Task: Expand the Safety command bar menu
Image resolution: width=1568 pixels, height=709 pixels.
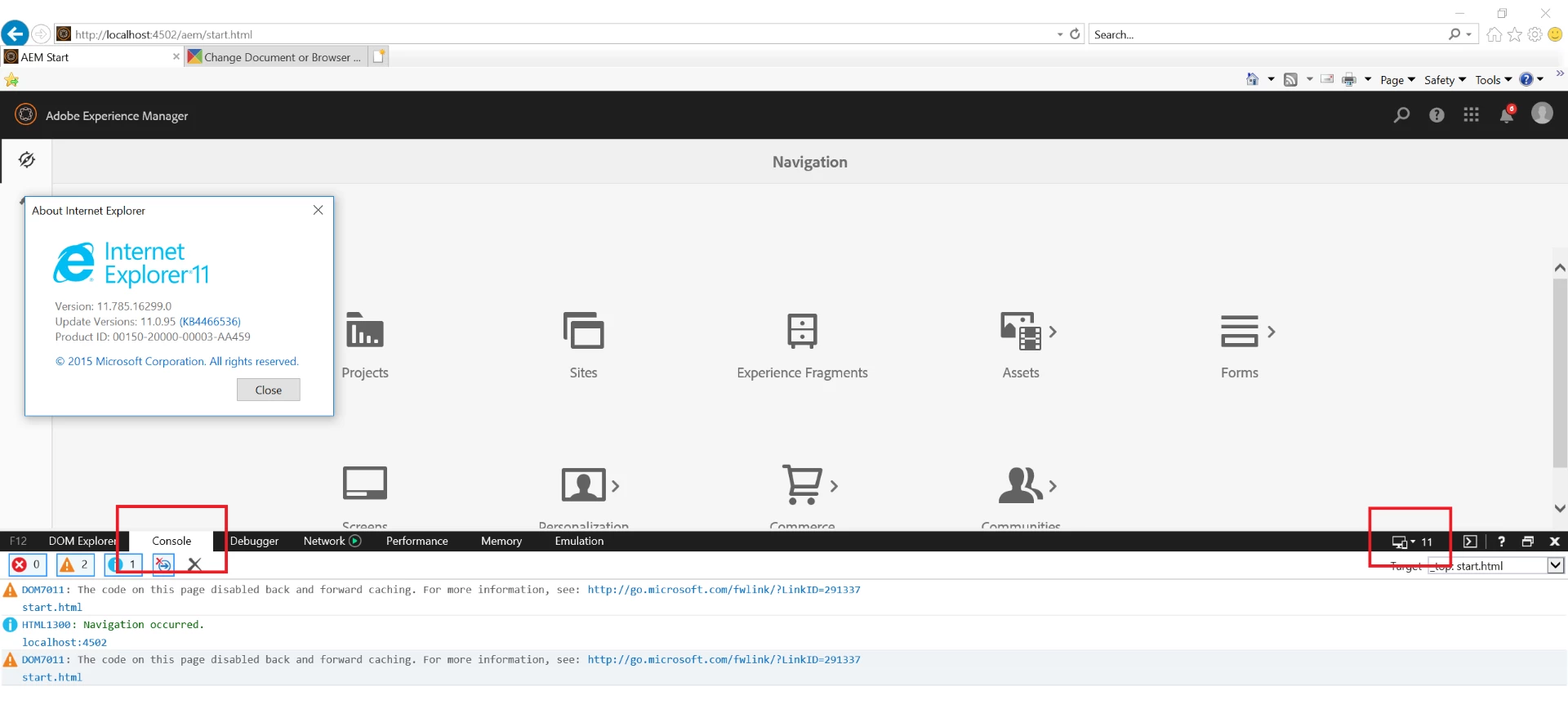Action: click(1445, 80)
